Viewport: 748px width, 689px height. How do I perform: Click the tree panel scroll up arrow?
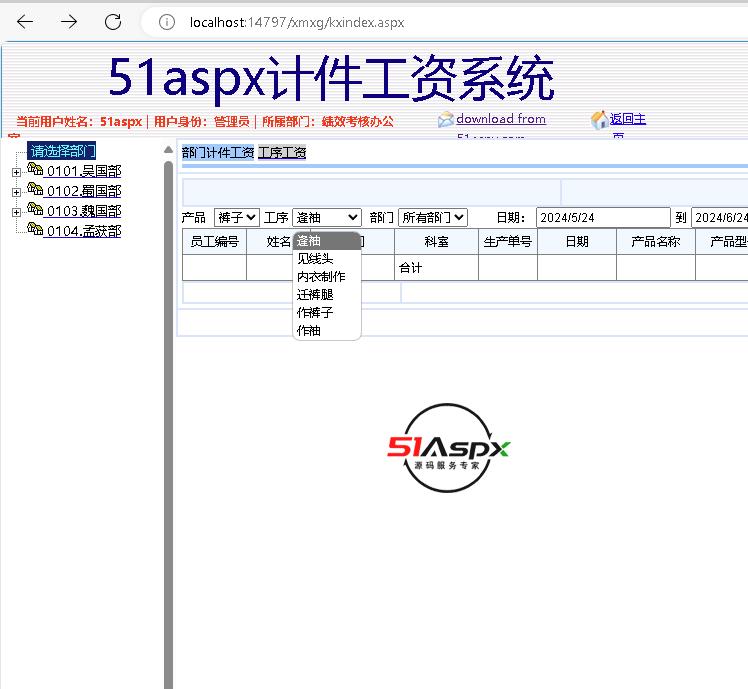[x=168, y=149]
